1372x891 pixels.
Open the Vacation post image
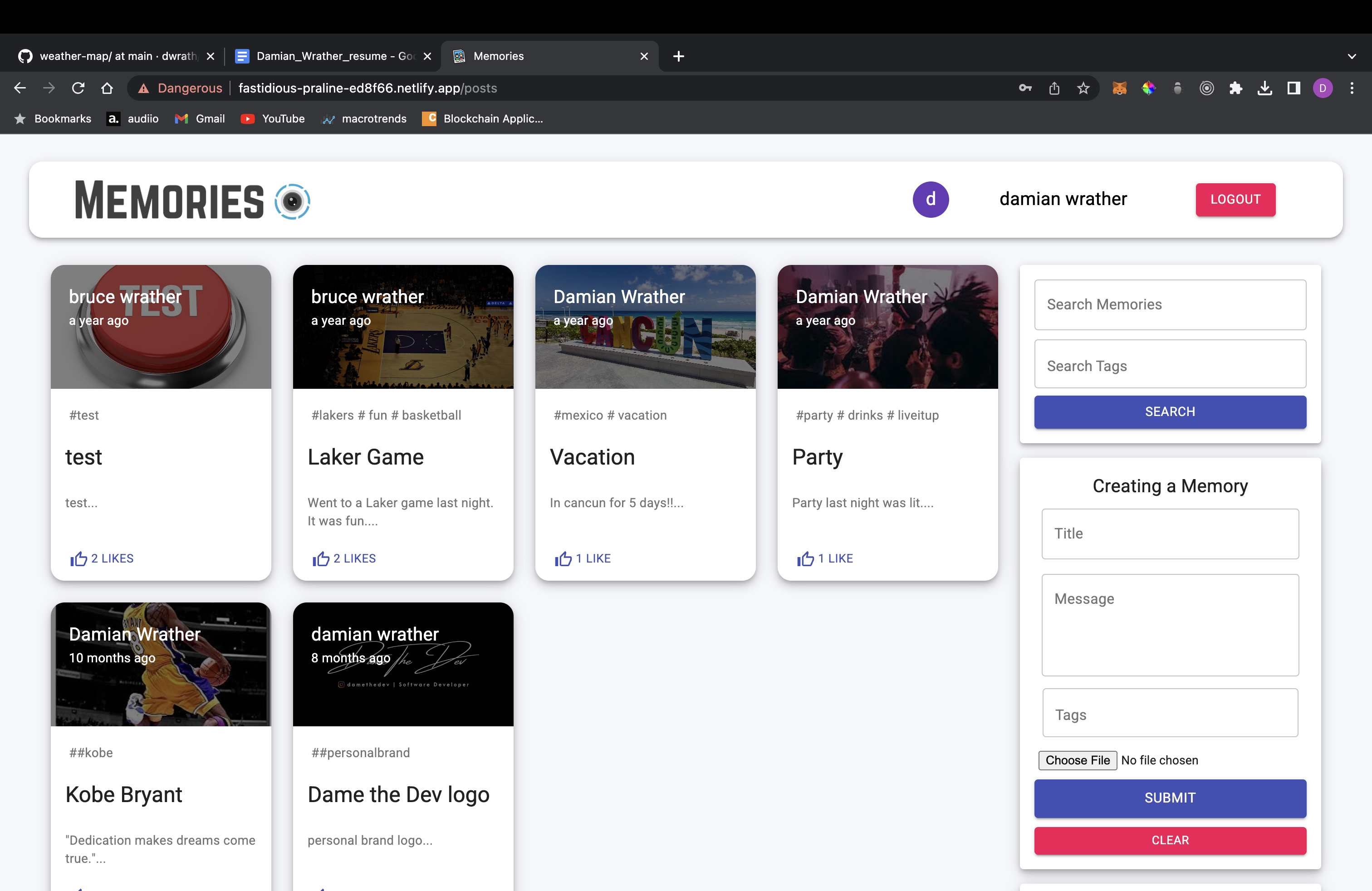pos(645,327)
